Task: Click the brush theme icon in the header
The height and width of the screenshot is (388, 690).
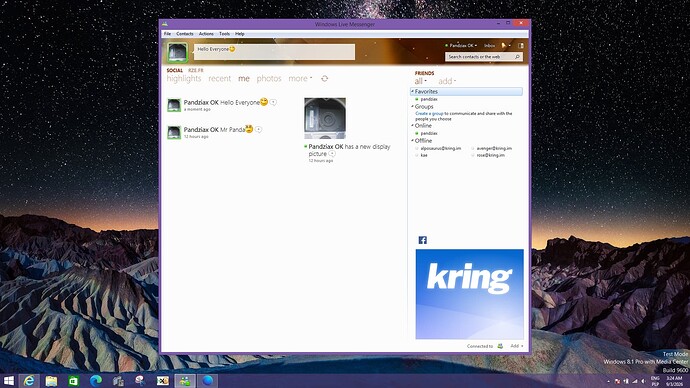Action: coord(505,45)
